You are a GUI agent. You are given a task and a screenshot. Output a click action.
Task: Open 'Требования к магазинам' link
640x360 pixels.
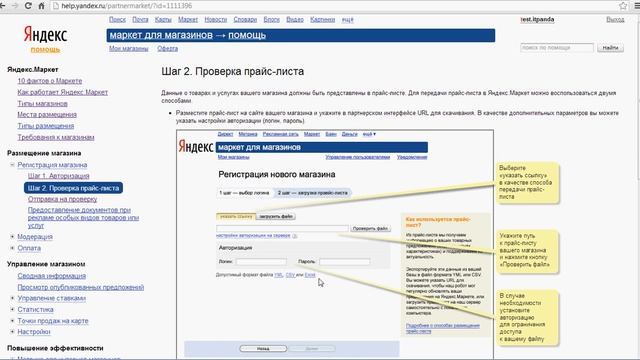pyautogui.click(x=56, y=137)
